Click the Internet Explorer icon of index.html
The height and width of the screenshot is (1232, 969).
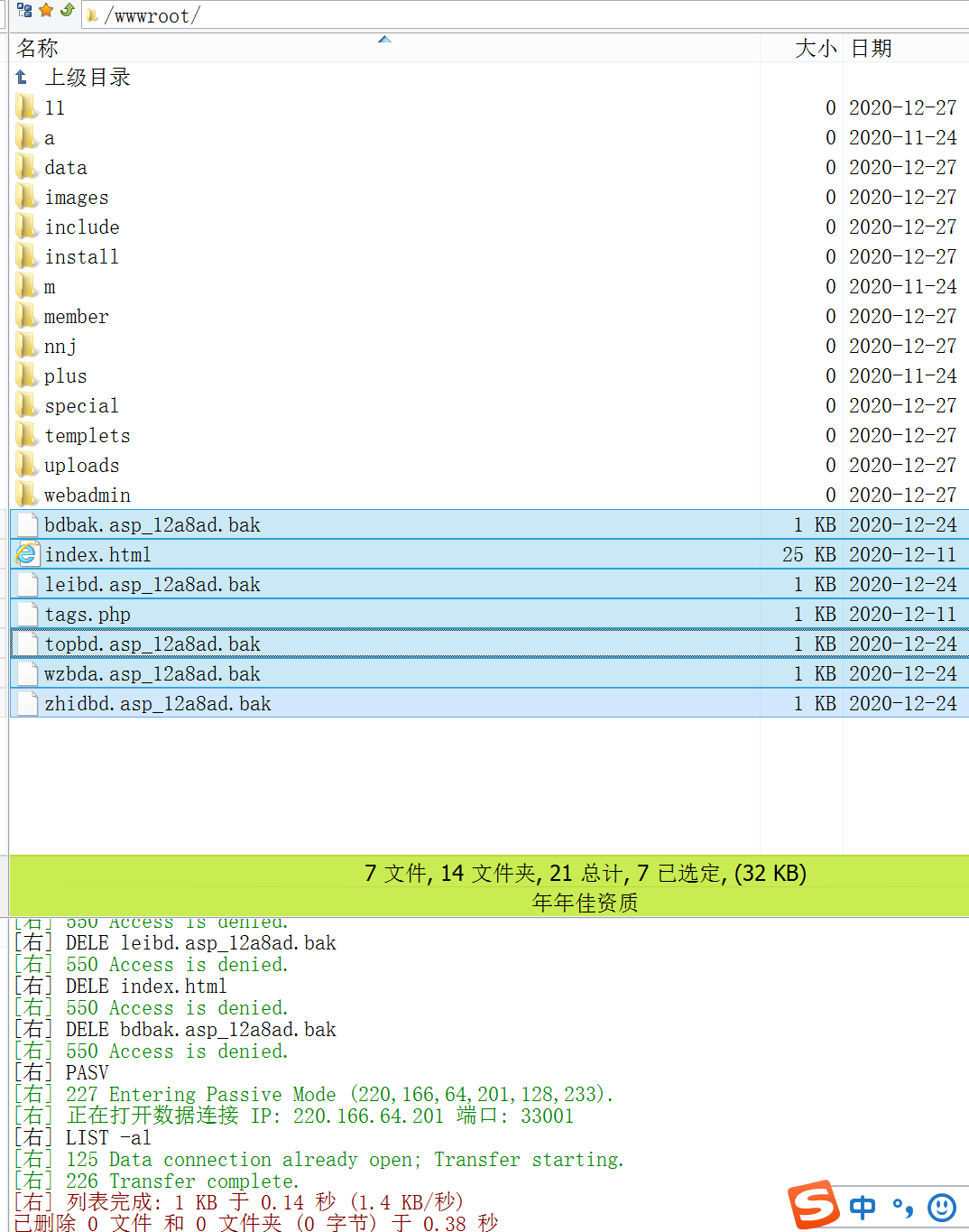[27, 554]
